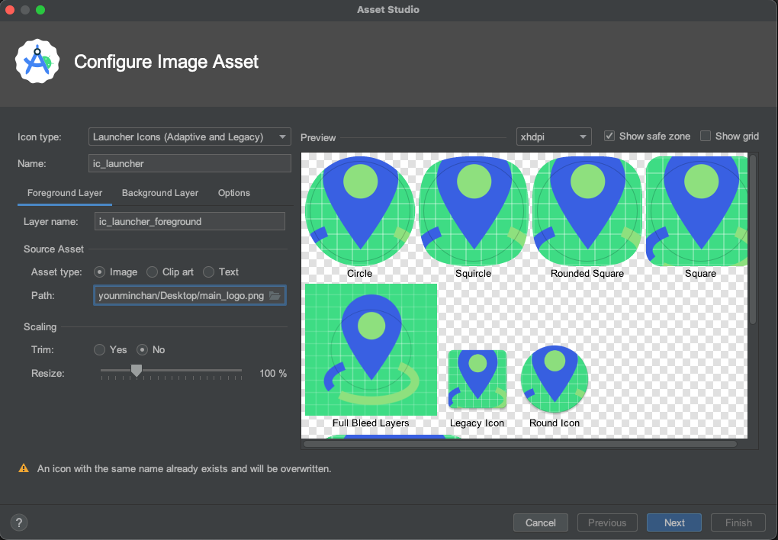Open the help question mark button

point(19,523)
